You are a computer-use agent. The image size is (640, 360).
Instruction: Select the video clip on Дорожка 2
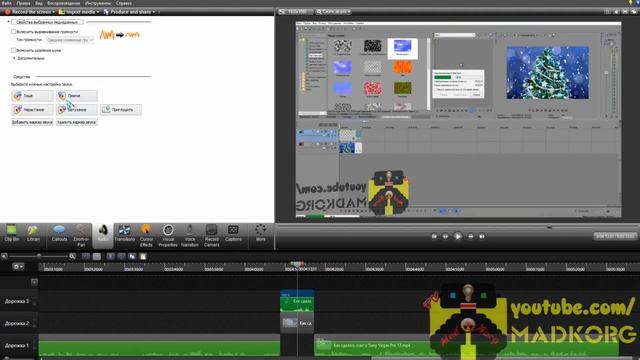(297, 323)
